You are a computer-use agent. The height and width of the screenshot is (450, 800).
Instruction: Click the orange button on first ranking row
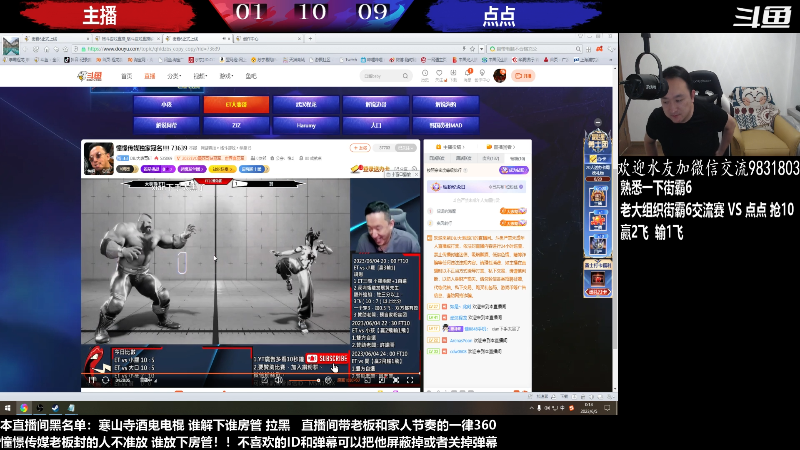[513, 211]
